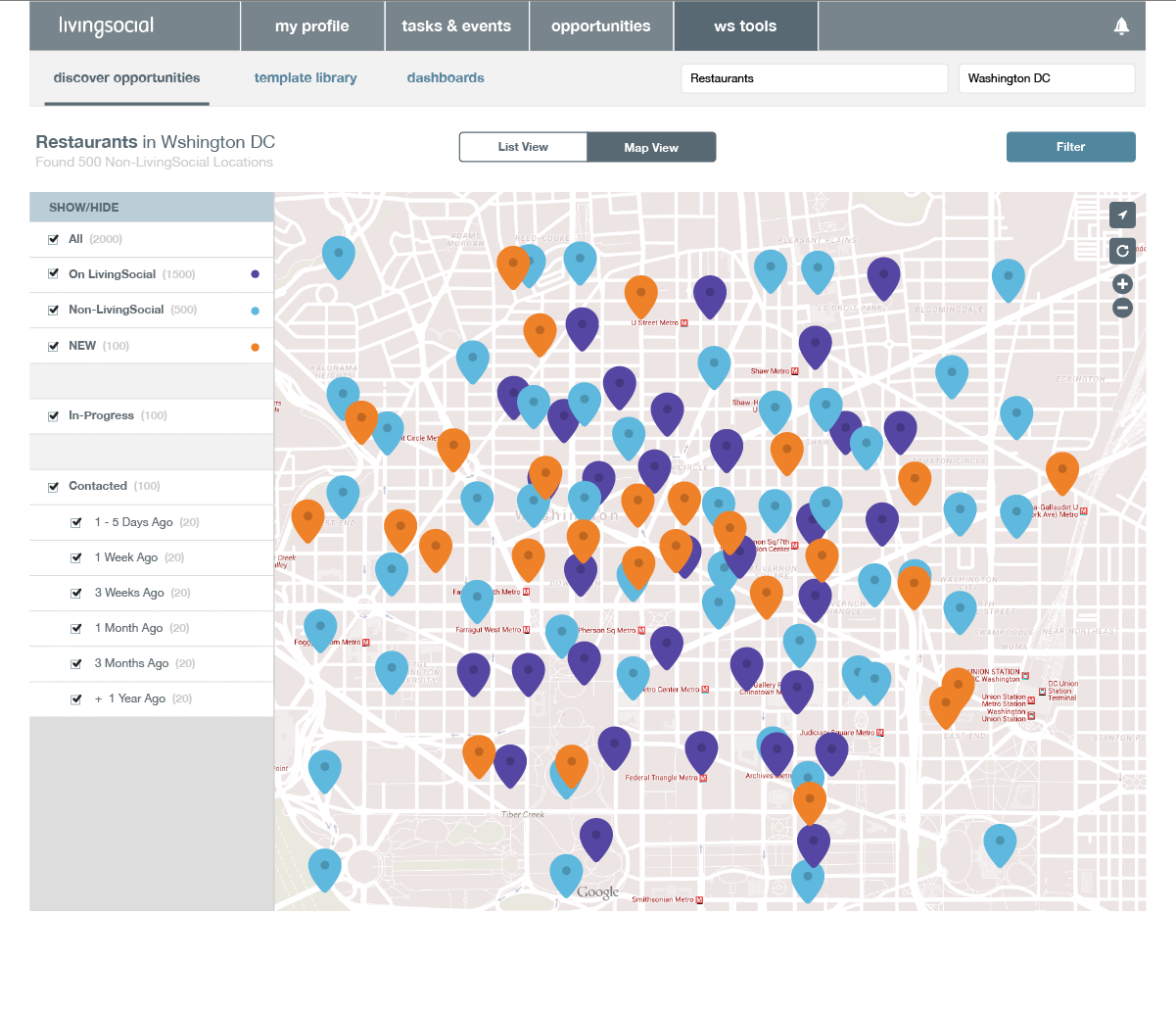Uncheck the 1 - 5 Days Ago checkbox
The height and width of the screenshot is (1011, 1176).
coord(76,522)
